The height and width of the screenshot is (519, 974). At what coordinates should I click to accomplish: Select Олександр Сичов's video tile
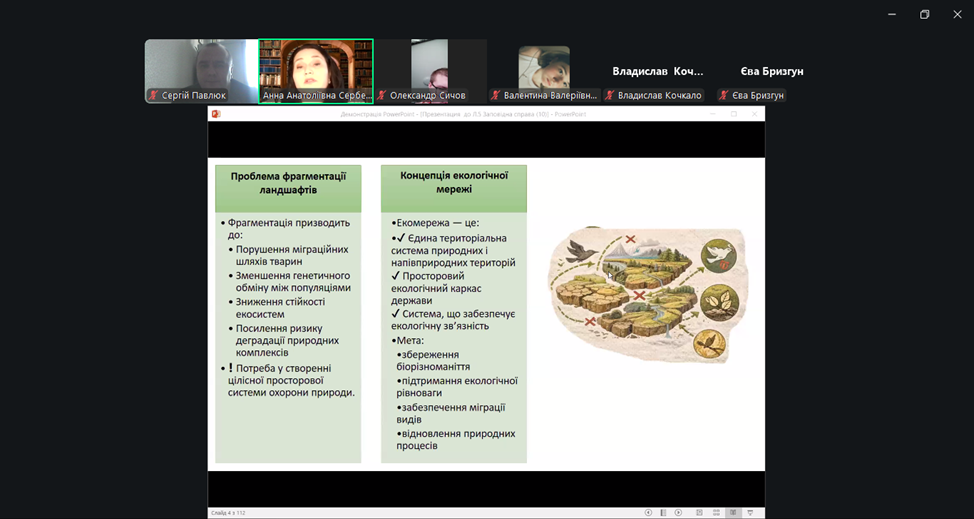coord(430,71)
